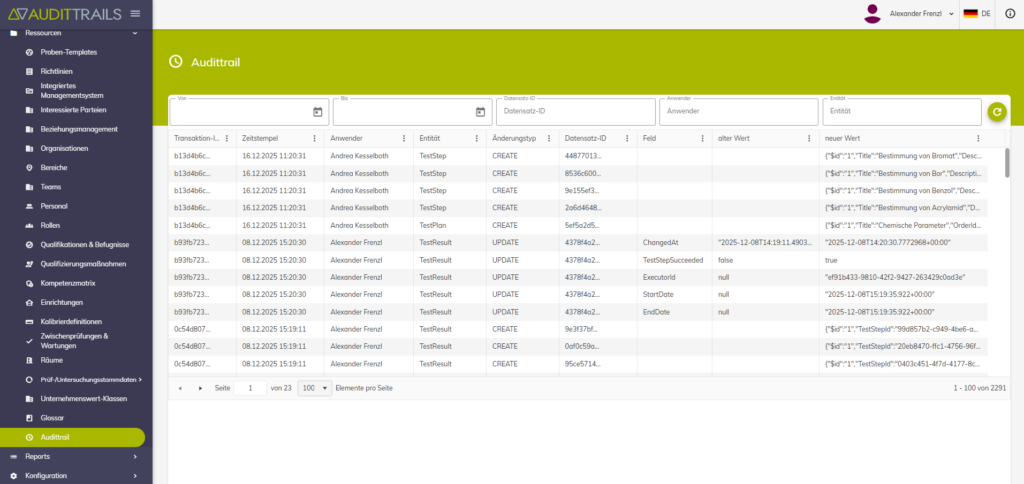Open language selector showing DE
1024x484 pixels.
[976, 13]
